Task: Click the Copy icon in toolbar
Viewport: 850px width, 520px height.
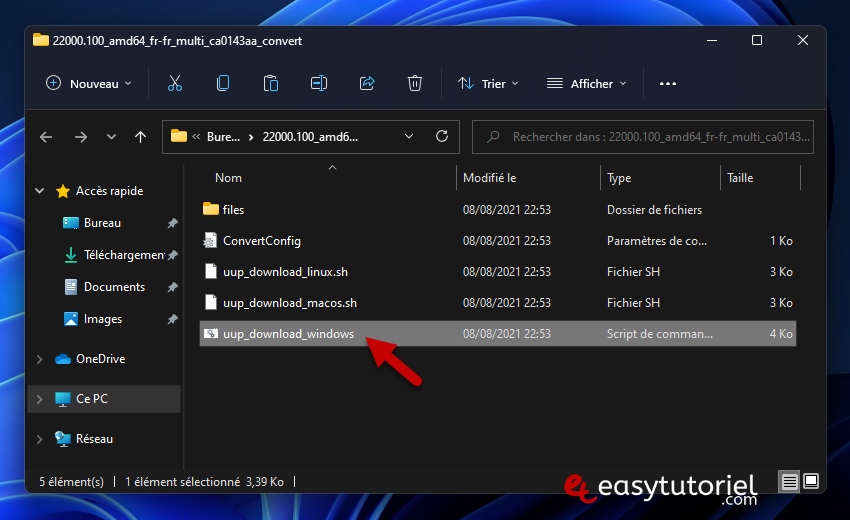Action: 223,84
